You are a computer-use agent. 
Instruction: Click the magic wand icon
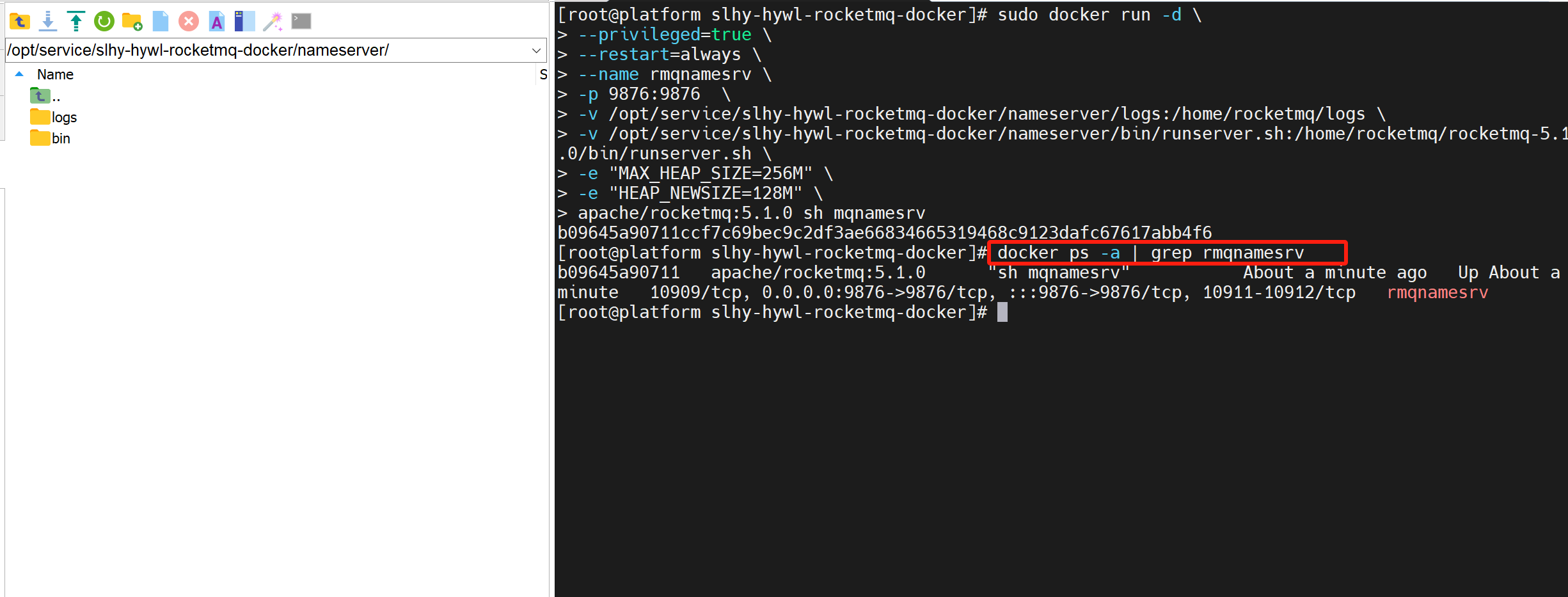[273, 22]
